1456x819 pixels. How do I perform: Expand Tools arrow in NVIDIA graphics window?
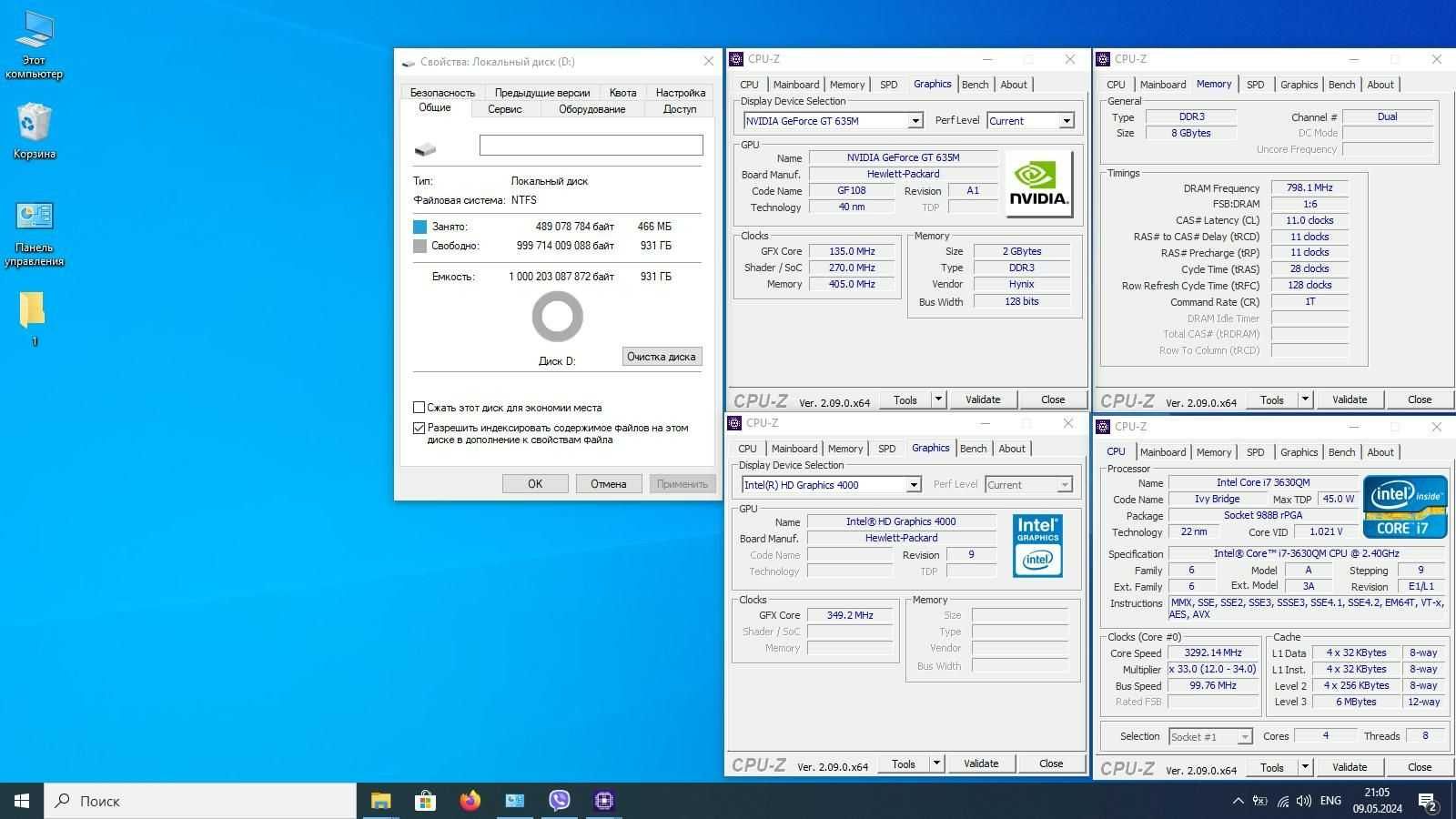937,399
